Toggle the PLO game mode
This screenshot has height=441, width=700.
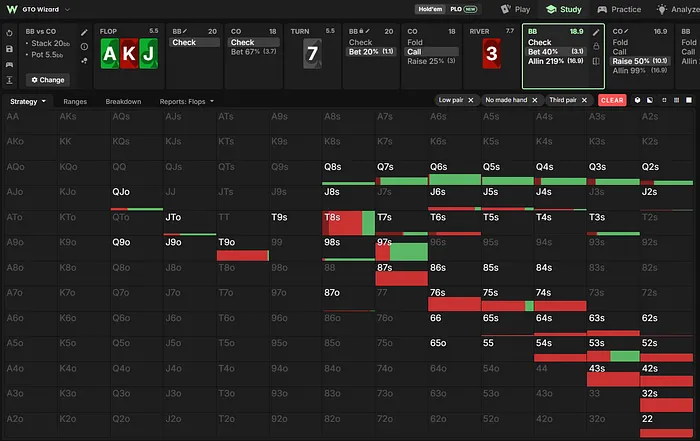(x=463, y=9)
